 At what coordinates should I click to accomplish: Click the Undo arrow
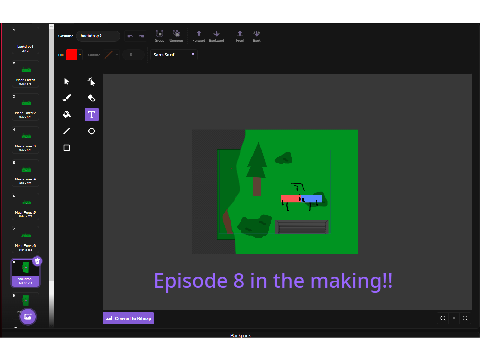pos(130,36)
